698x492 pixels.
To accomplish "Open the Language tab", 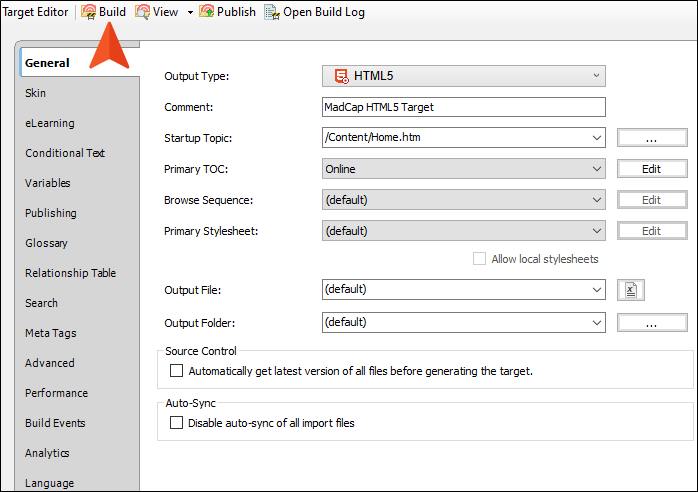I will point(49,483).
